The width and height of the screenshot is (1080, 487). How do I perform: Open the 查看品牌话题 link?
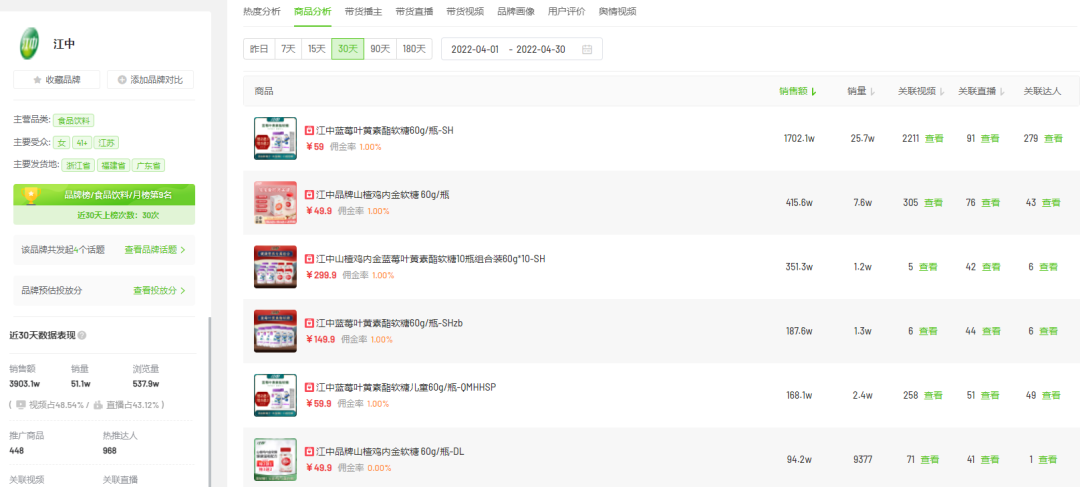155,250
